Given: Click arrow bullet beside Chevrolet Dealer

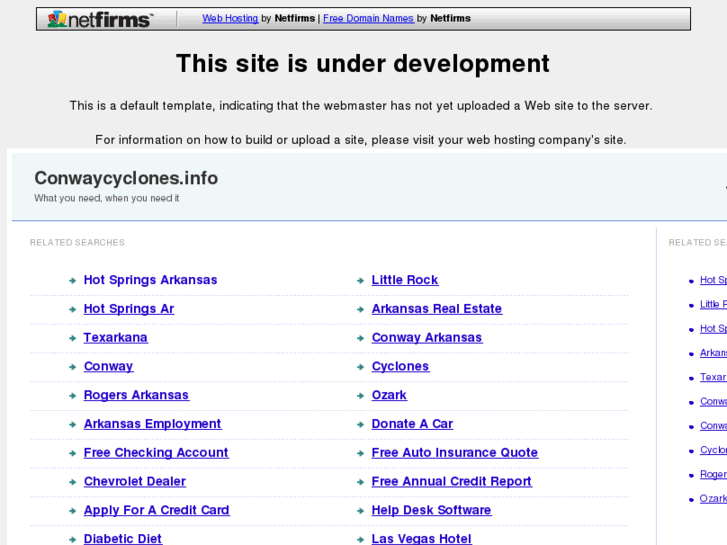Looking at the screenshot, I should (x=72, y=482).
